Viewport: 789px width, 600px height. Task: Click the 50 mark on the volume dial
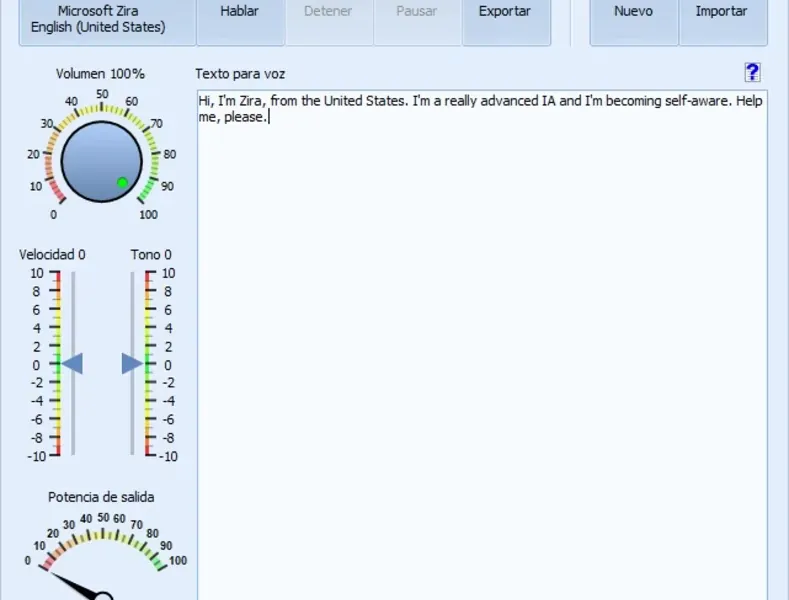[102, 94]
